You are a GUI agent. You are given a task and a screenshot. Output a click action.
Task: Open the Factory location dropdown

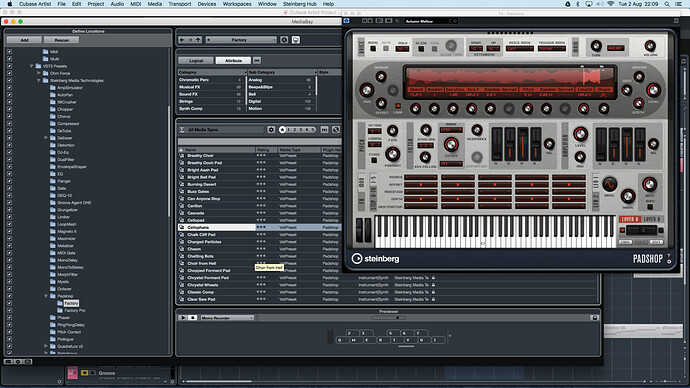coord(241,40)
